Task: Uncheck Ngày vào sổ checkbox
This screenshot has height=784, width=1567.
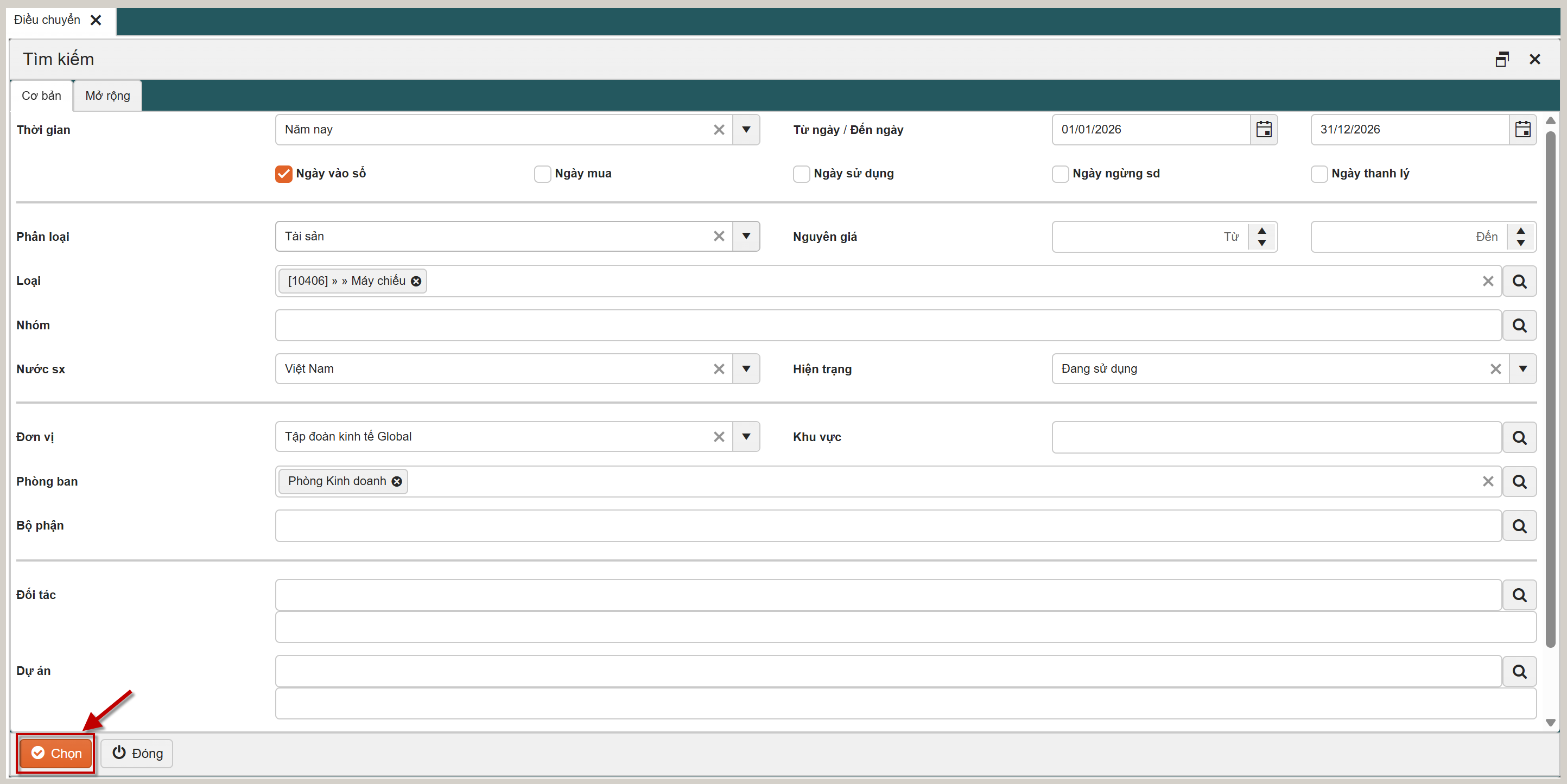Action: click(283, 173)
